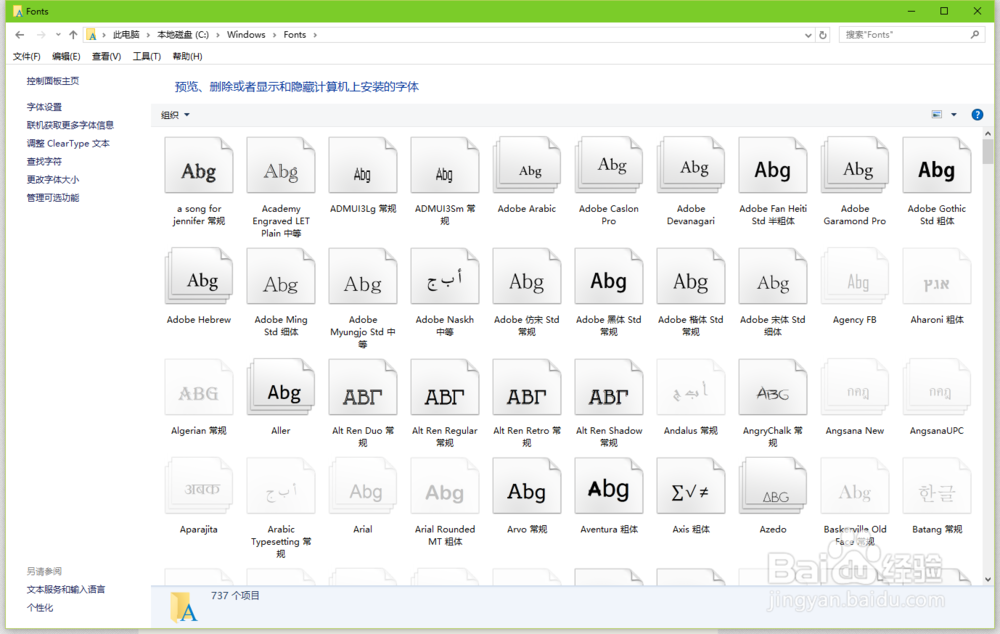Select the Adobe Naskh font icon
Image resolution: width=1000 pixels, height=634 pixels.
point(445,276)
